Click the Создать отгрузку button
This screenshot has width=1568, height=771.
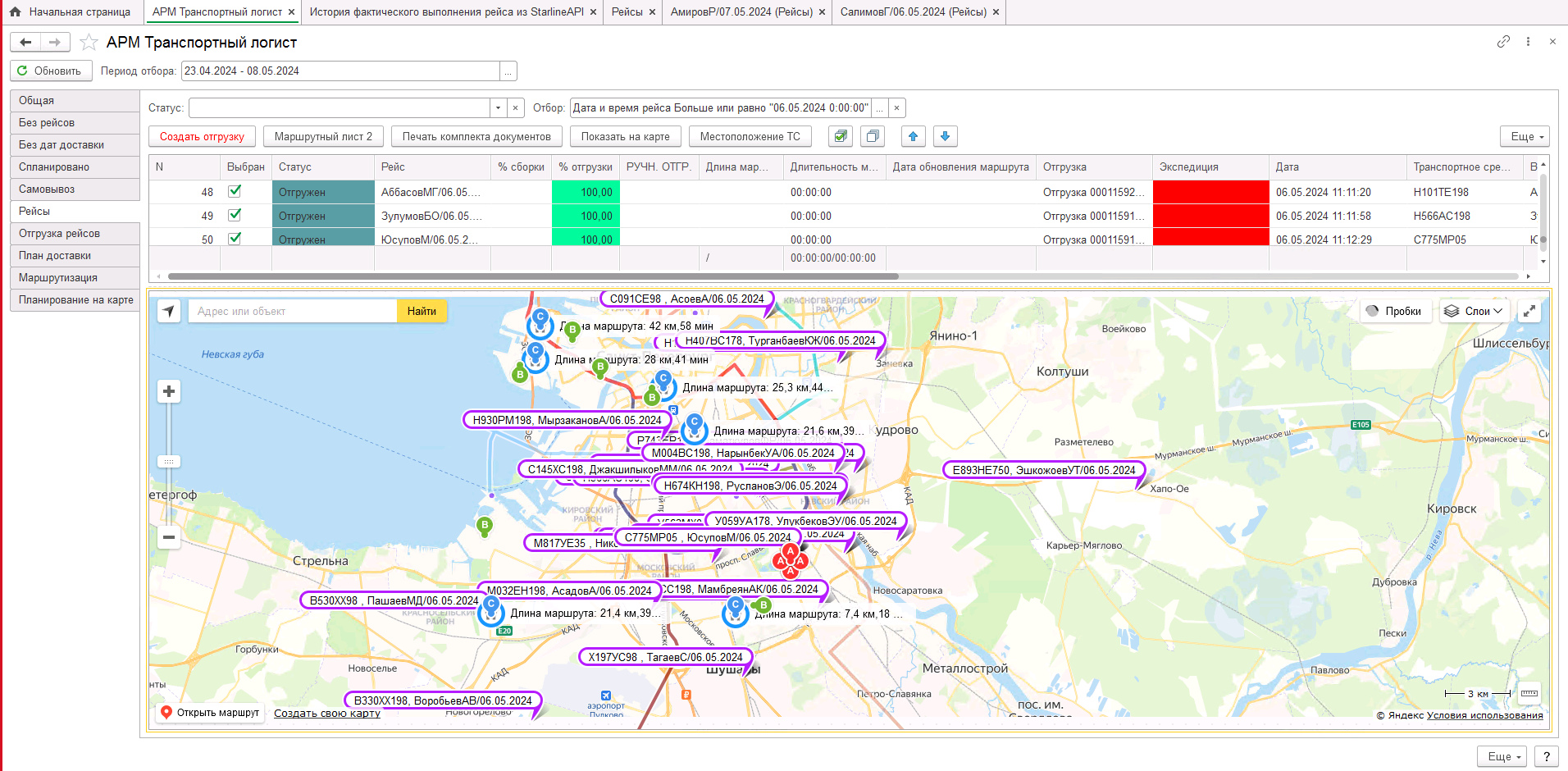202,136
